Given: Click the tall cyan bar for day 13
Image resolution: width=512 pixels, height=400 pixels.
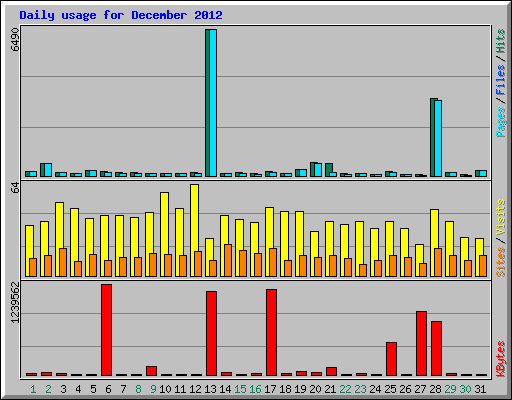Looking at the screenshot, I should [213, 103].
